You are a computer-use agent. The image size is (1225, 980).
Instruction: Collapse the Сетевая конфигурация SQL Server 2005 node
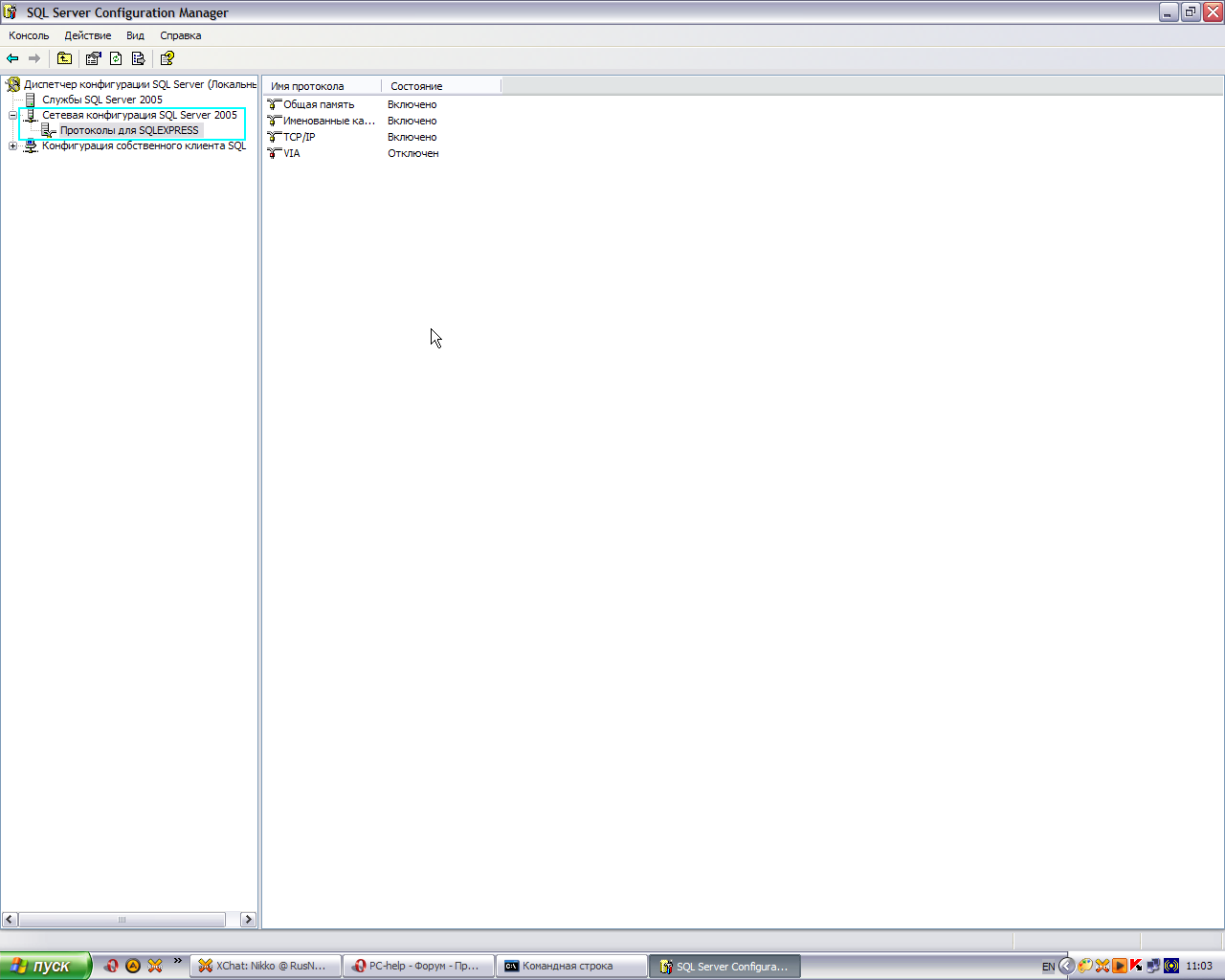coord(13,115)
